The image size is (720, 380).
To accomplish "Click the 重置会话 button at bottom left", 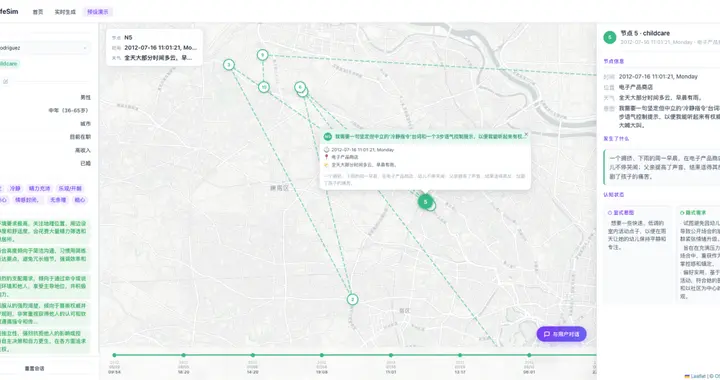I will (35, 369).
